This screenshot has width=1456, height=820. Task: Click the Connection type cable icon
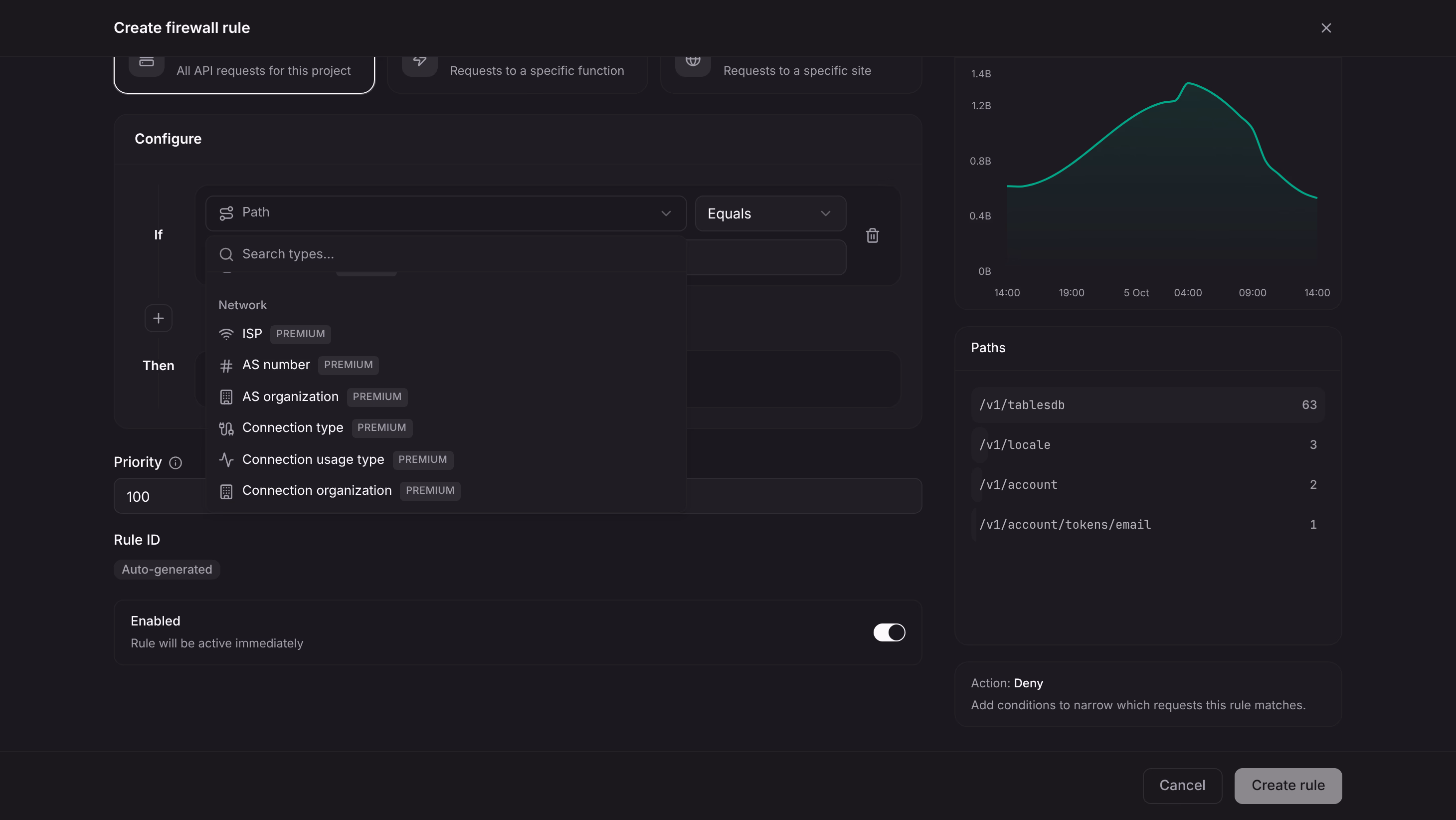(226, 428)
